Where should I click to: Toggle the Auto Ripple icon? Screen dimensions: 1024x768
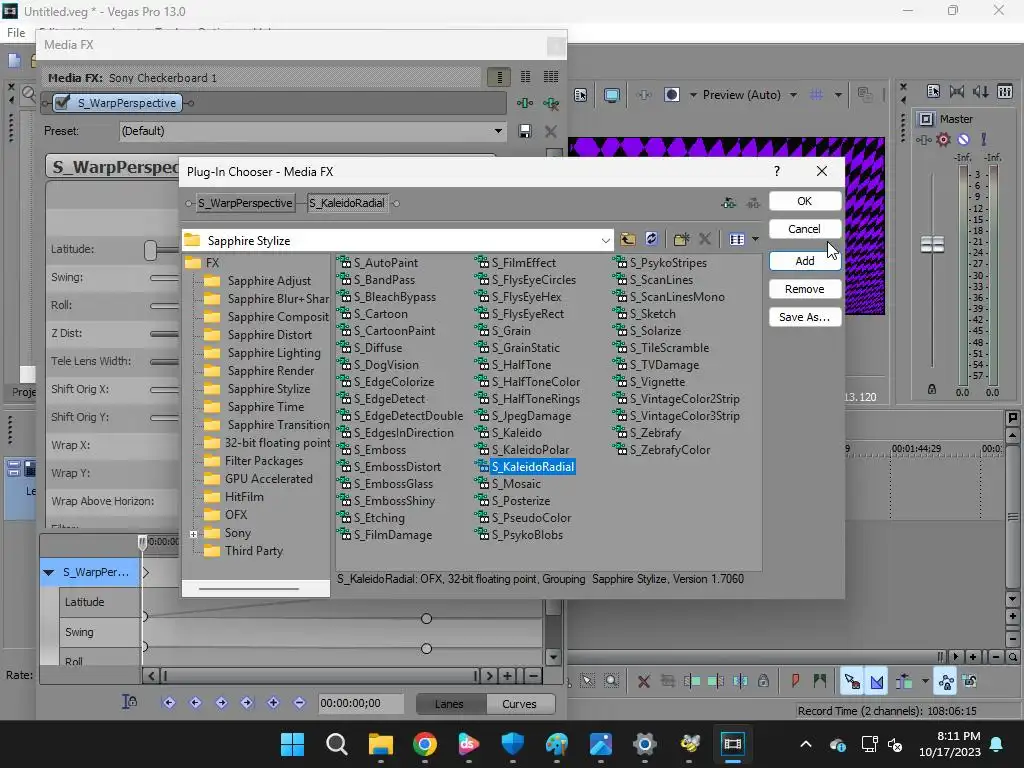click(904, 682)
